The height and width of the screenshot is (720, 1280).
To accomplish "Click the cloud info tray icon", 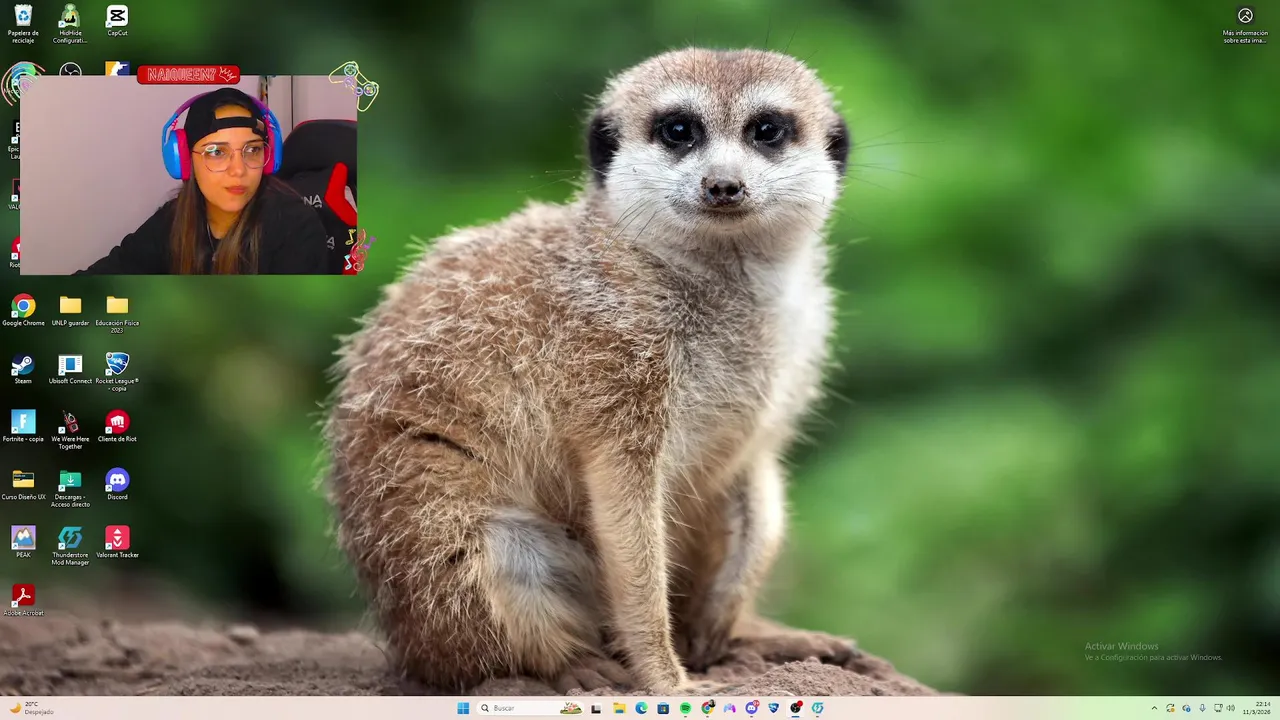I will pos(1186,708).
